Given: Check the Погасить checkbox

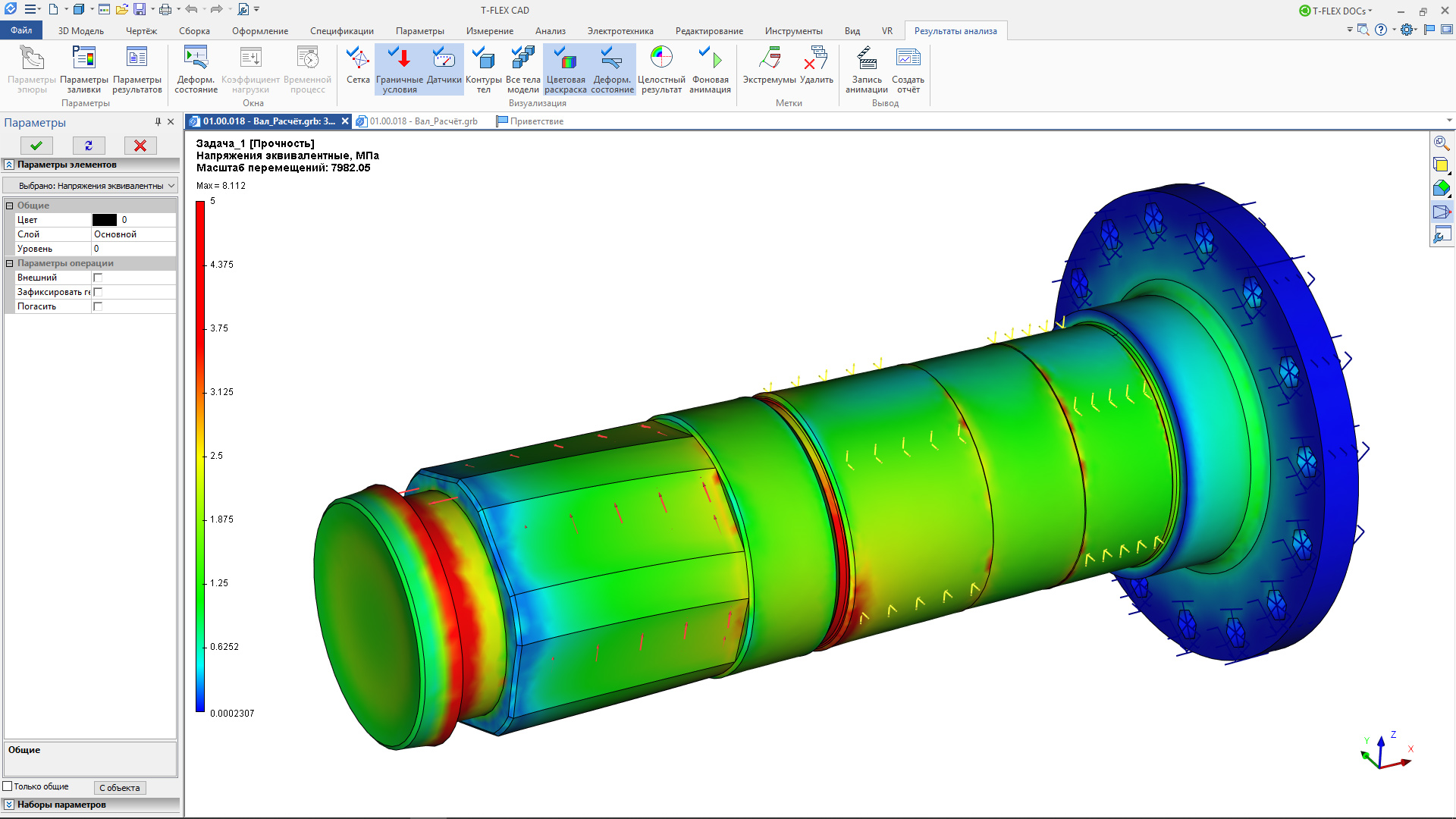Looking at the screenshot, I should [x=98, y=306].
